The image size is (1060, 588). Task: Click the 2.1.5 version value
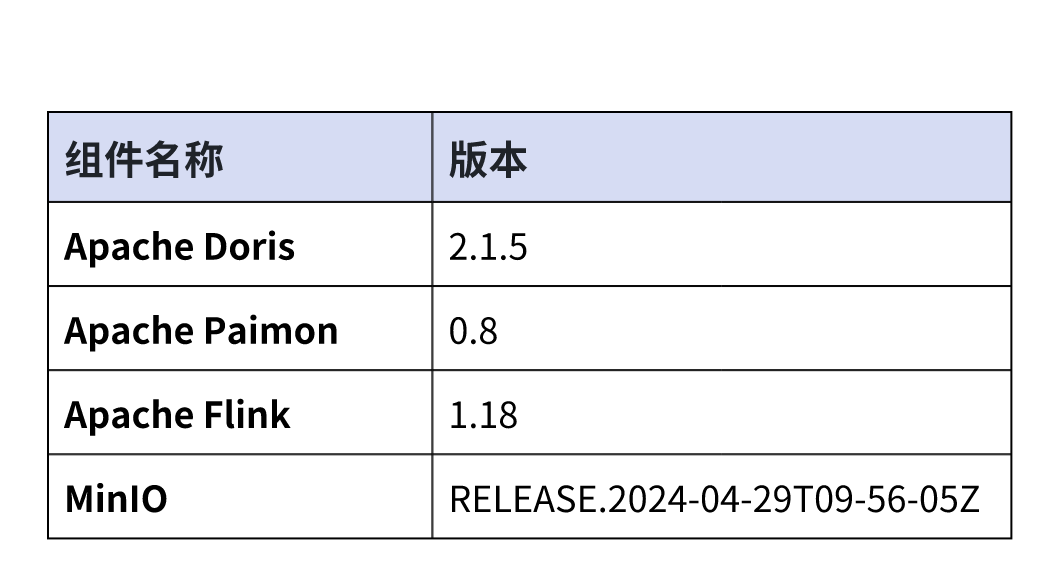coord(488,247)
